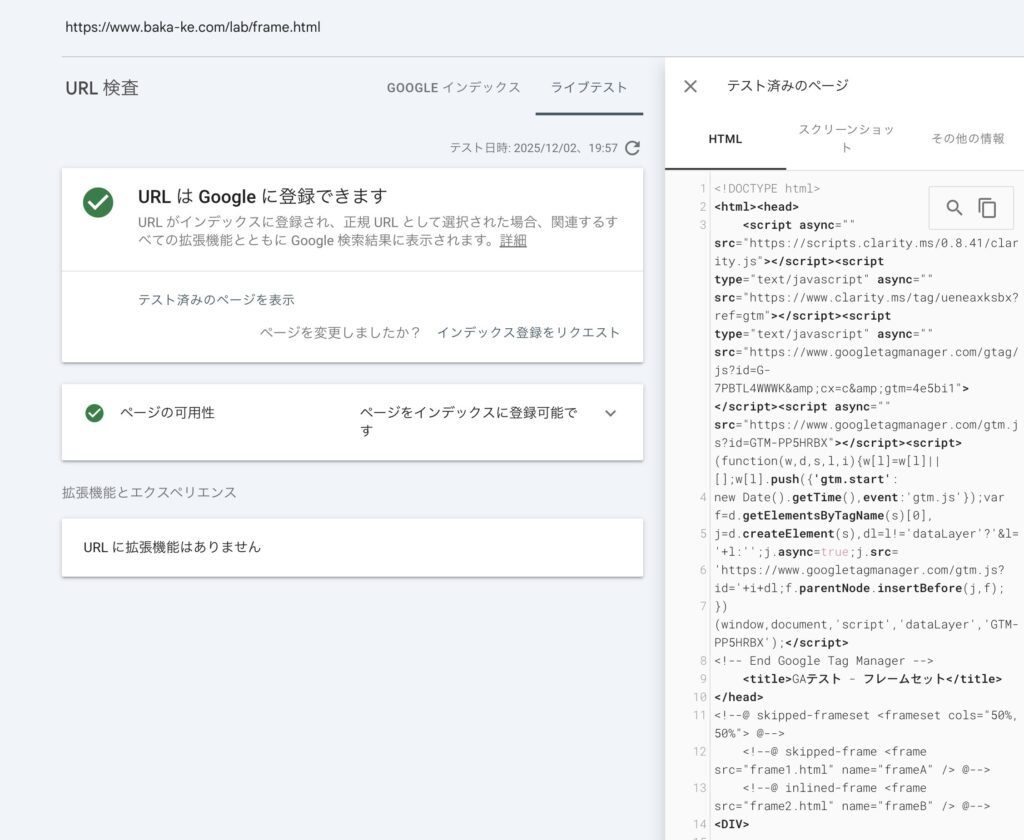Close the テスト済みのページ panel
The height and width of the screenshot is (840, 1024).
pyautogui.click(x=690, y=86)
